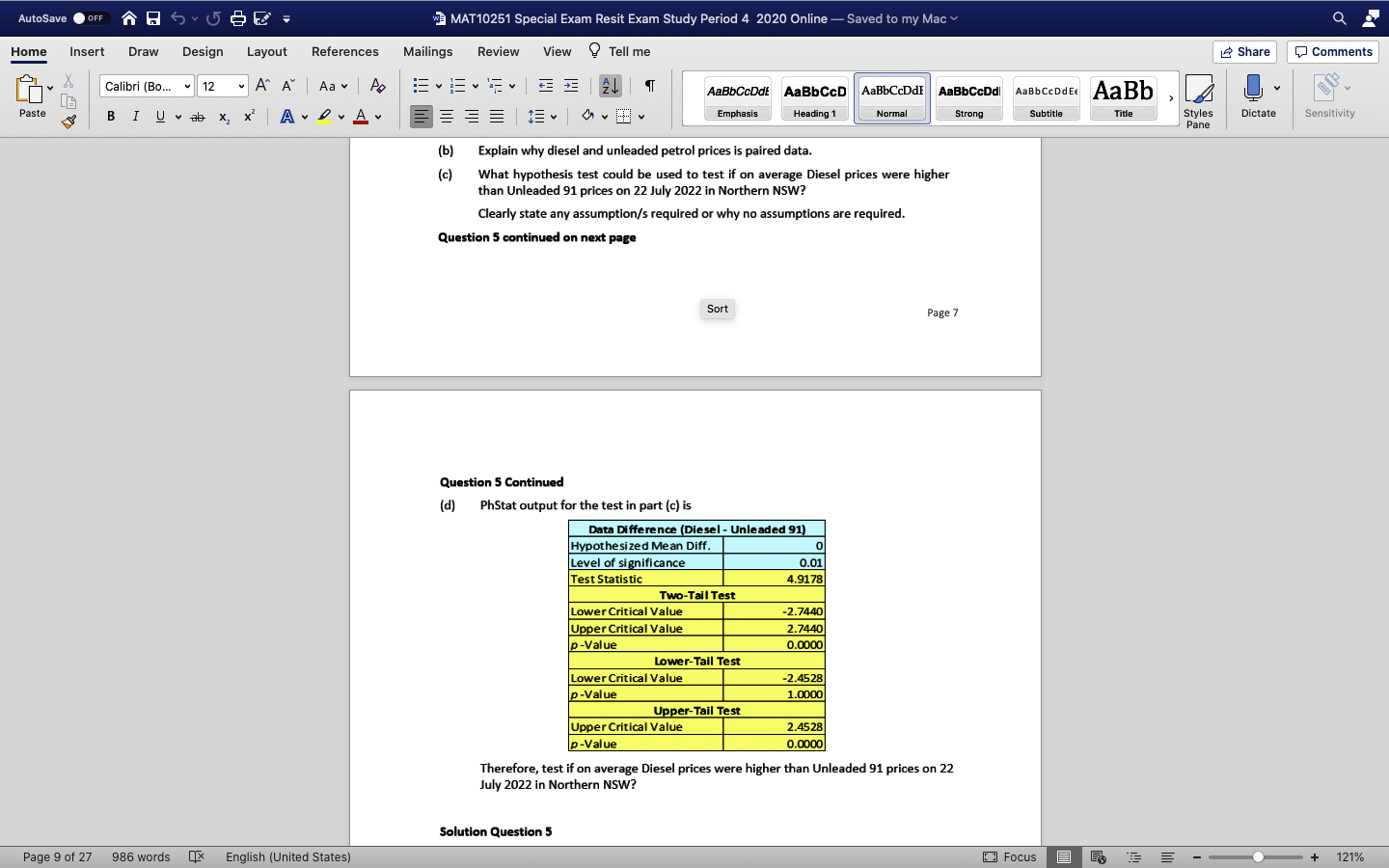
Task: Toggle bold formatting
Action: pyautogui.click(x=110, y=116)
